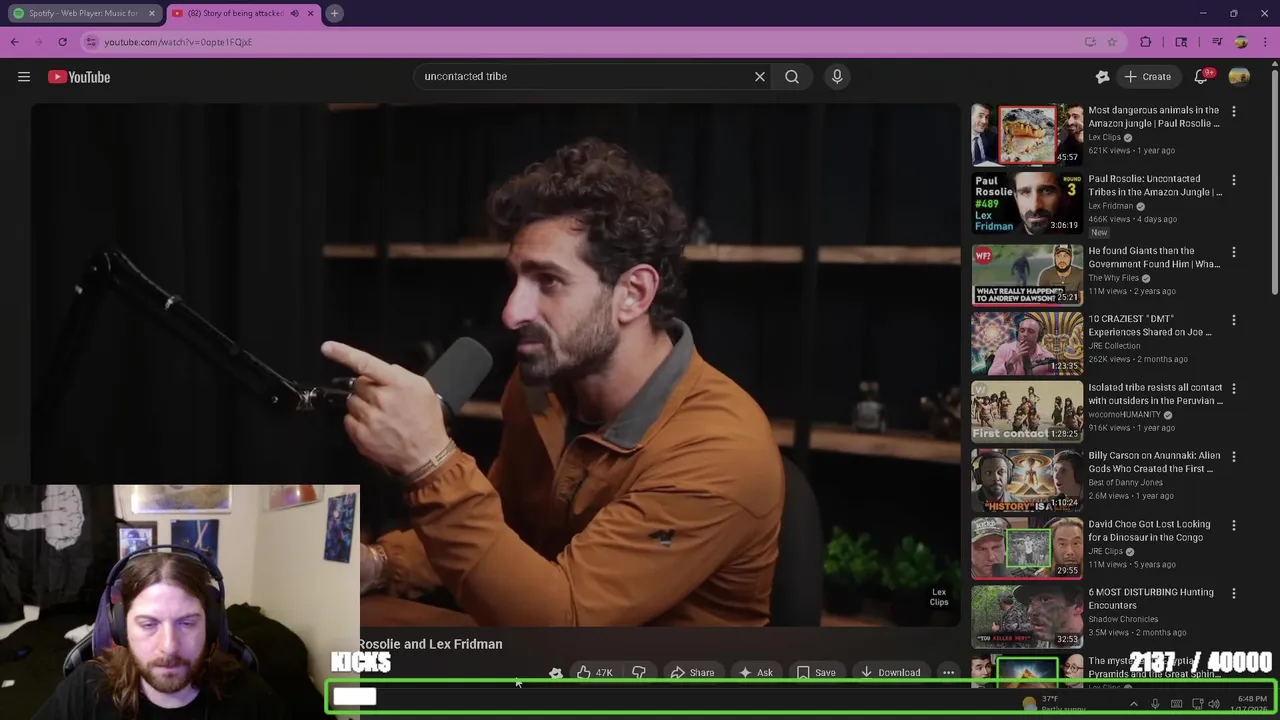Download the video
This screenshot has width=1280, height=720.
pos(890,673)
